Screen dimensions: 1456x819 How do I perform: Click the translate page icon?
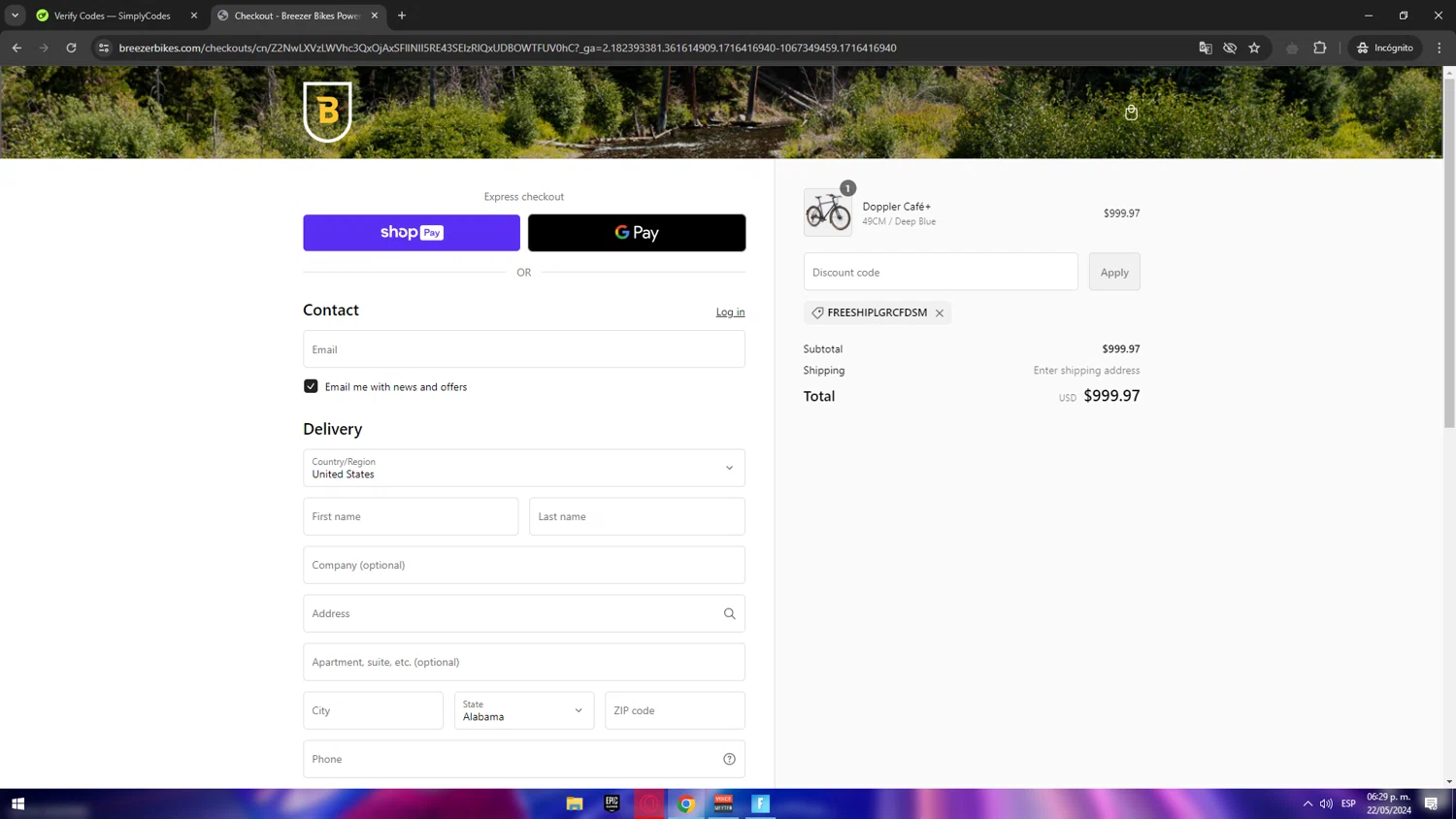[1206, 48]
